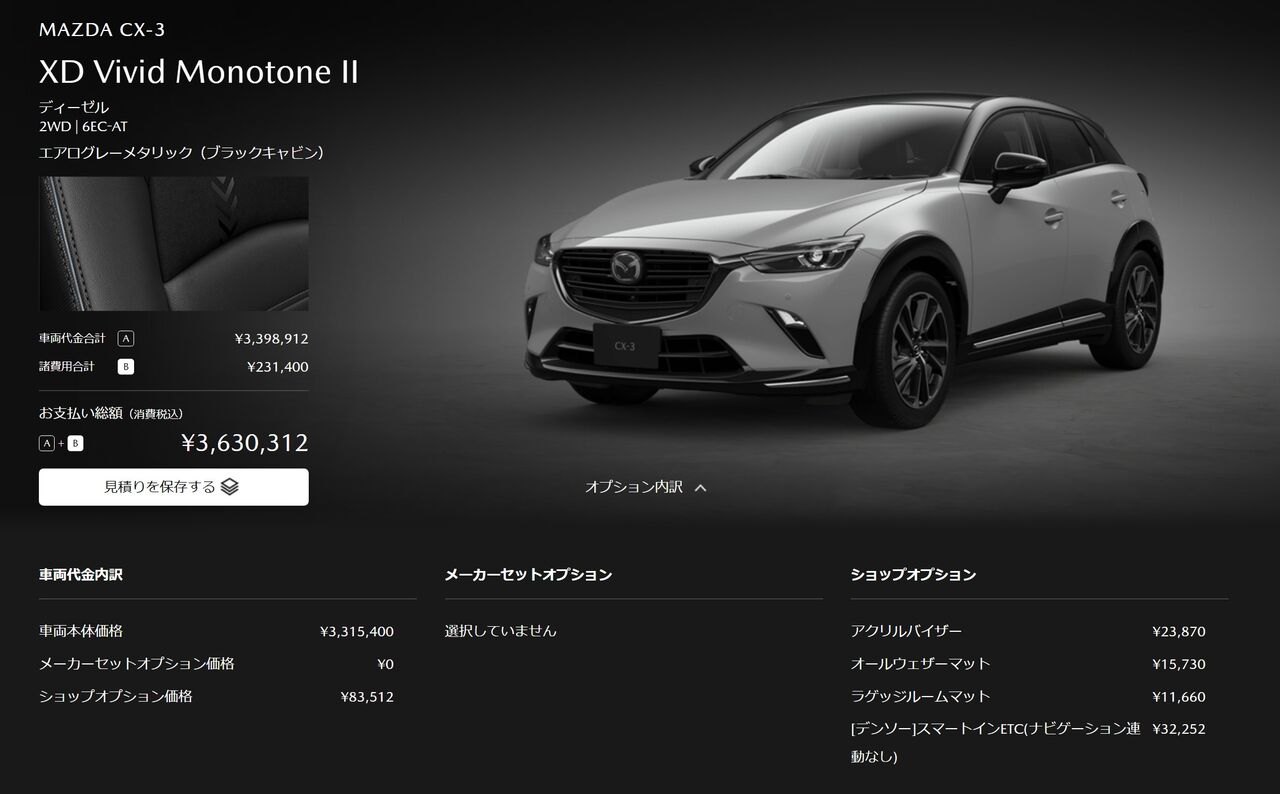Click the B badge beside 諸費用合計
Screen dimensions: 1280x794
point(126,367)
